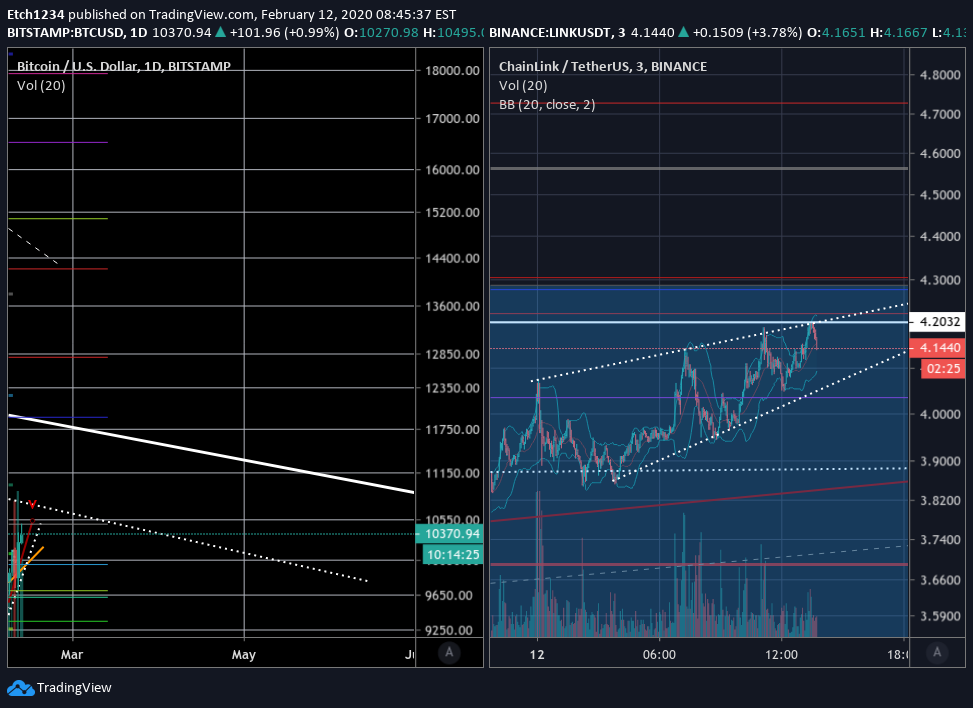Click the red 4.1440 current price label
The width and height of the screenshot is (973, 708).
point(937,348)
